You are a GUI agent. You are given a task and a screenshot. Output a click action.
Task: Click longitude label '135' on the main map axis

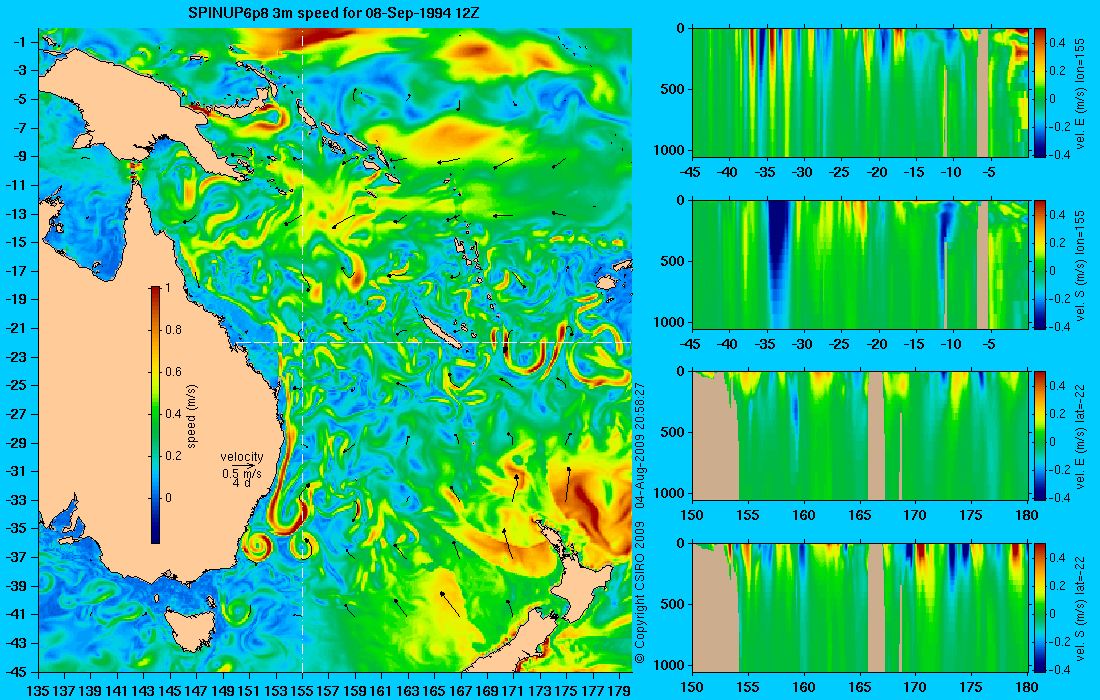point(38,691)
